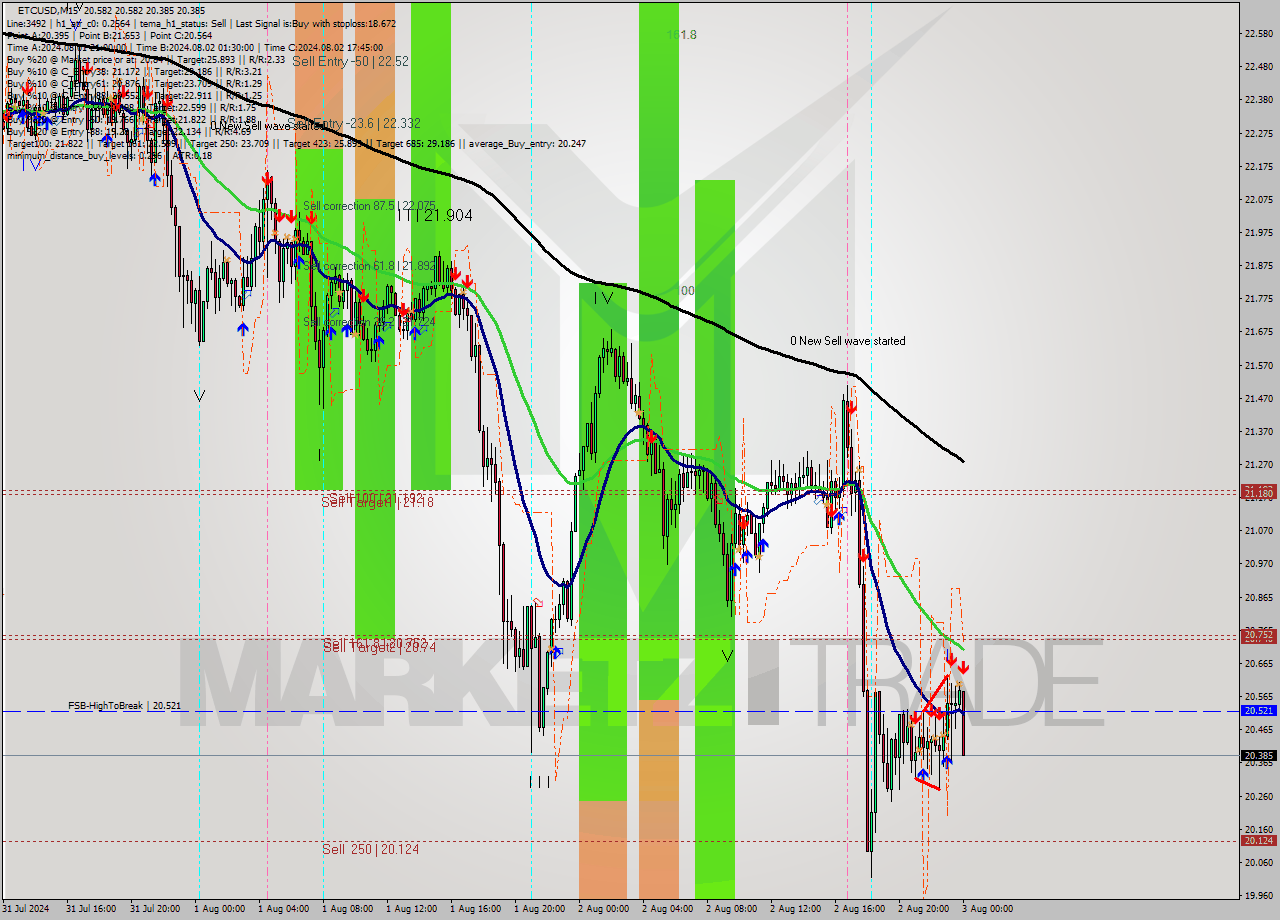Image resolution: width=1280 pixels, height=920 pixels.
Task: Click the '2 Aug 20:00' time label
Action: pos(925,909)
